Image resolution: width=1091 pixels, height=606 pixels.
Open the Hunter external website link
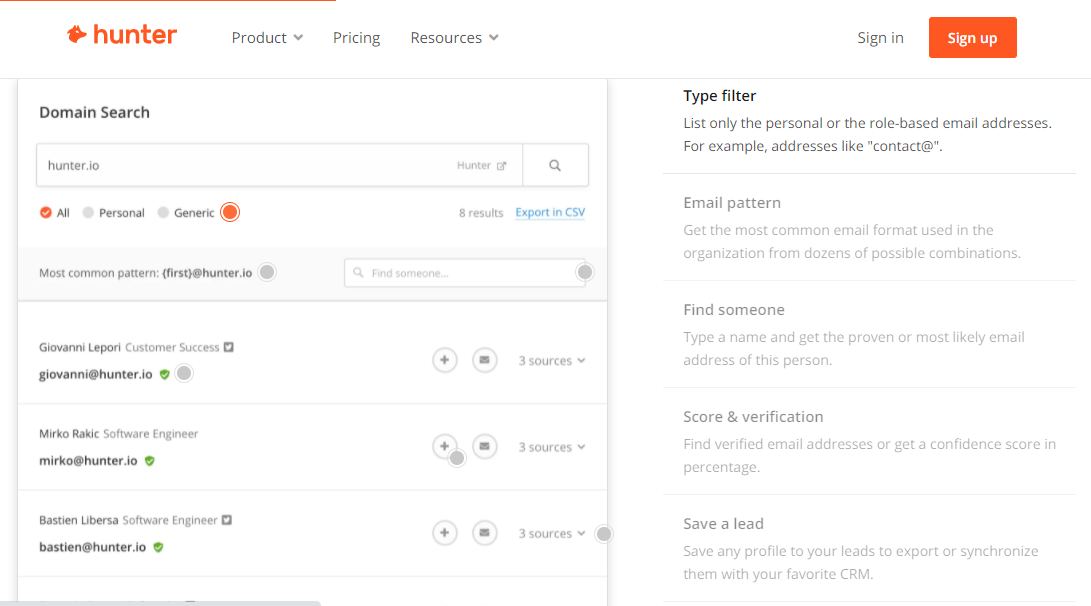pos(481,166)
